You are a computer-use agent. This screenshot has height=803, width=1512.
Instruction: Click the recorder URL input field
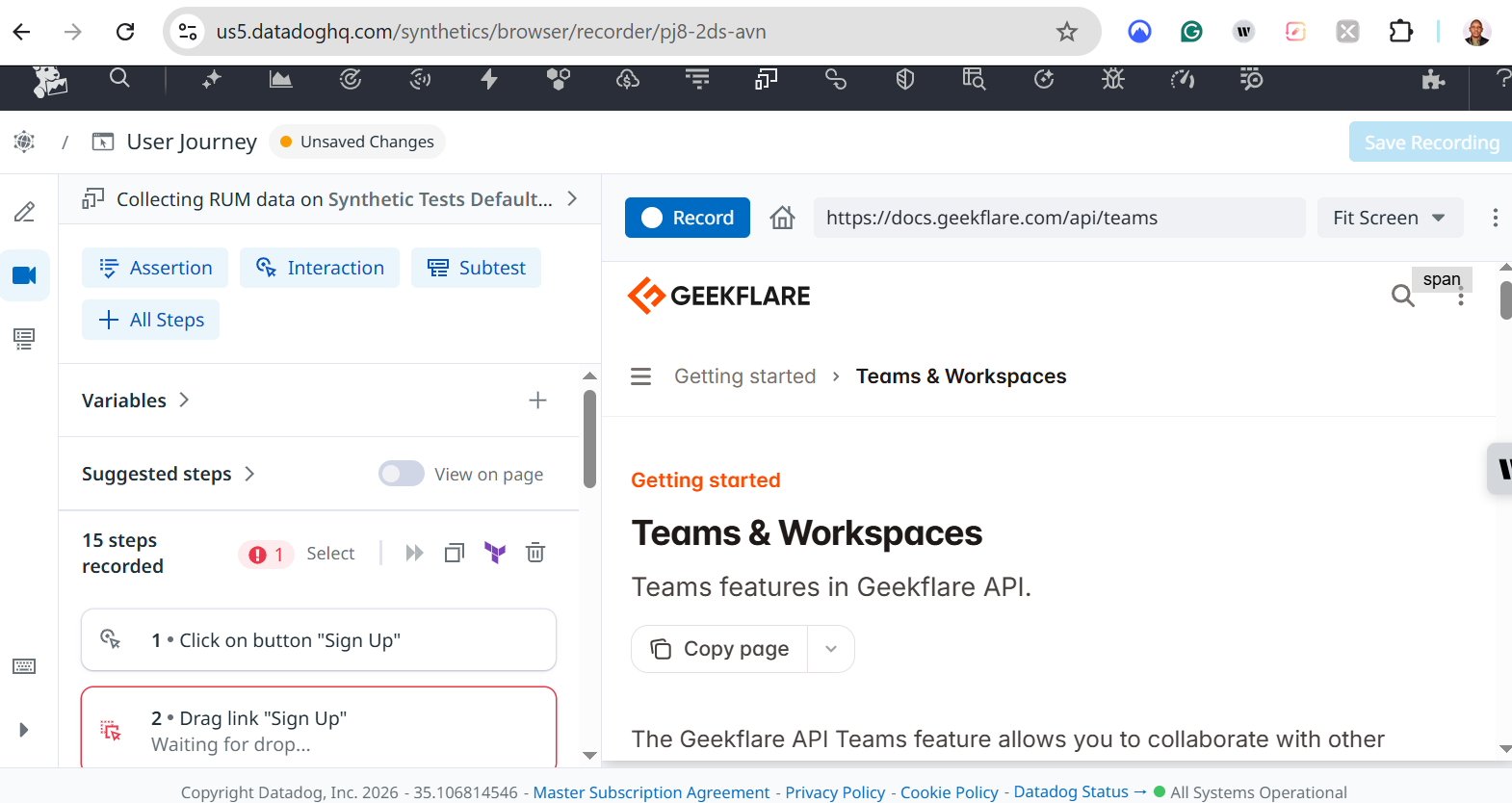(x=1058, y=219)
